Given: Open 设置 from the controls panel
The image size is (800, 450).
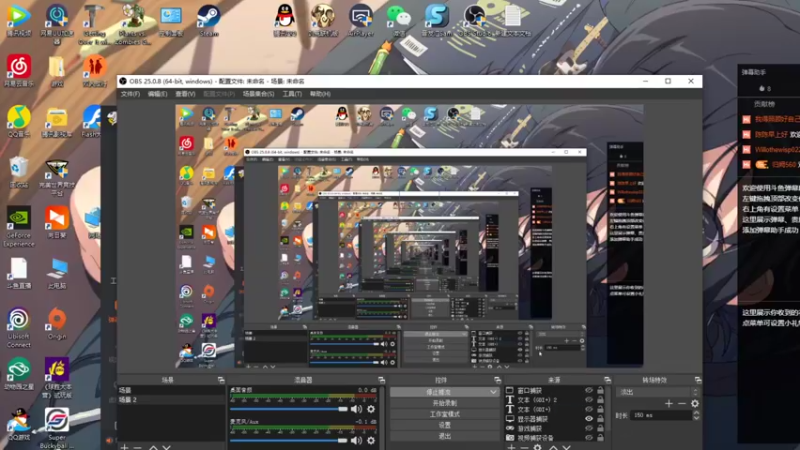Looking at the screenshot, I should click(x=444, y=425).
